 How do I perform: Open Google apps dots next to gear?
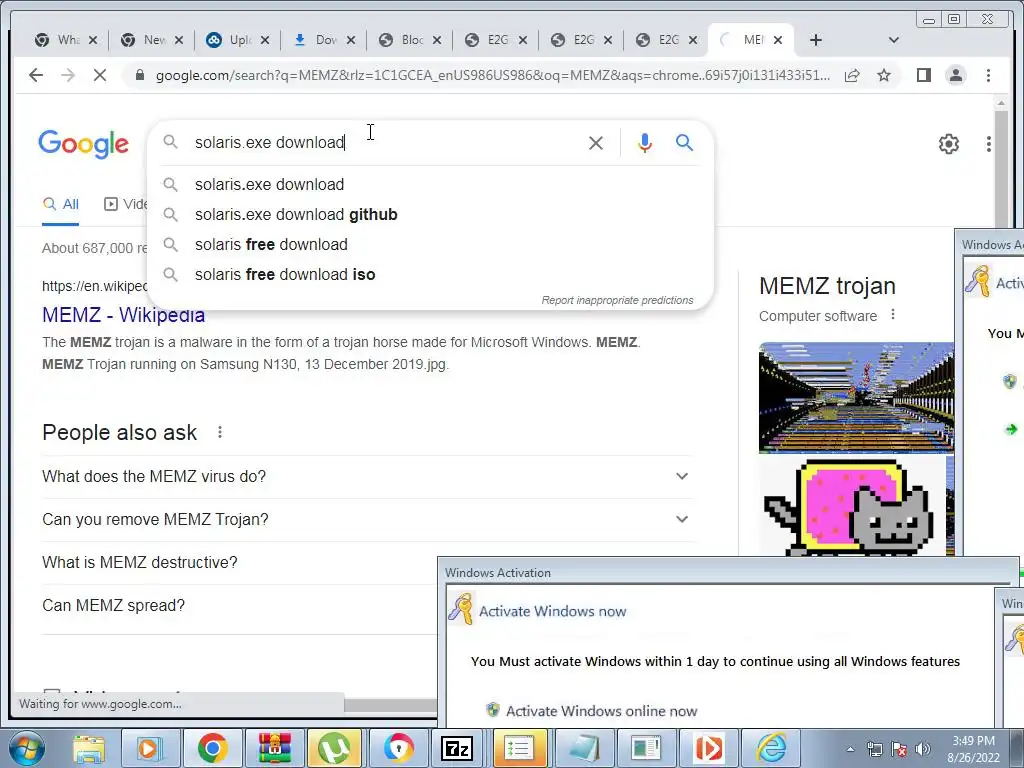[x=989, y=144]
